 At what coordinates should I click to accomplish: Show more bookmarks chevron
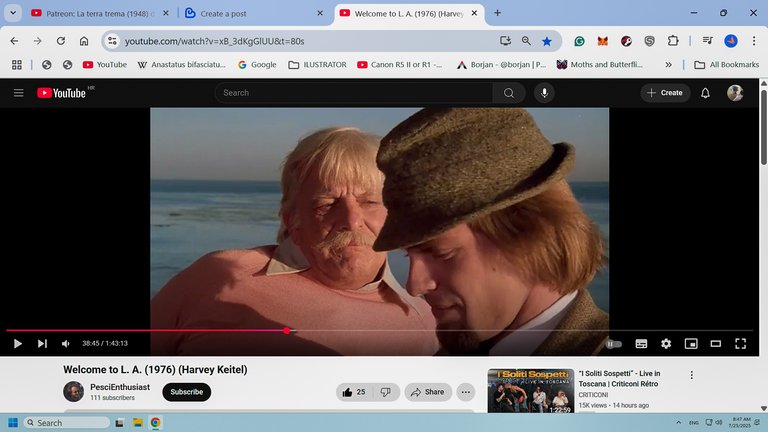pyautogui.click(x=668, y=65)
